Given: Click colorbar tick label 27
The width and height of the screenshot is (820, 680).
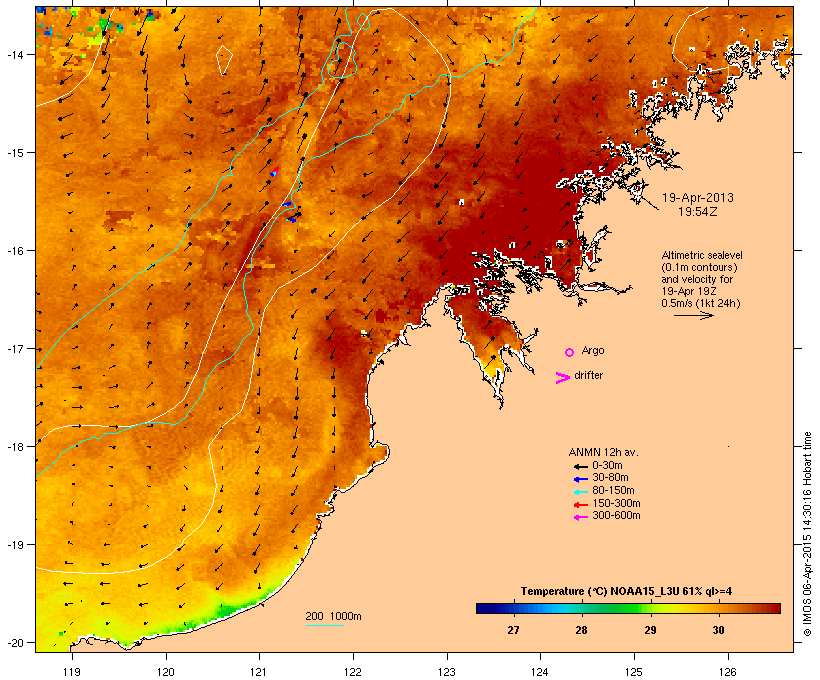Looking at the screenshot, I should click(x=513, y=630).
